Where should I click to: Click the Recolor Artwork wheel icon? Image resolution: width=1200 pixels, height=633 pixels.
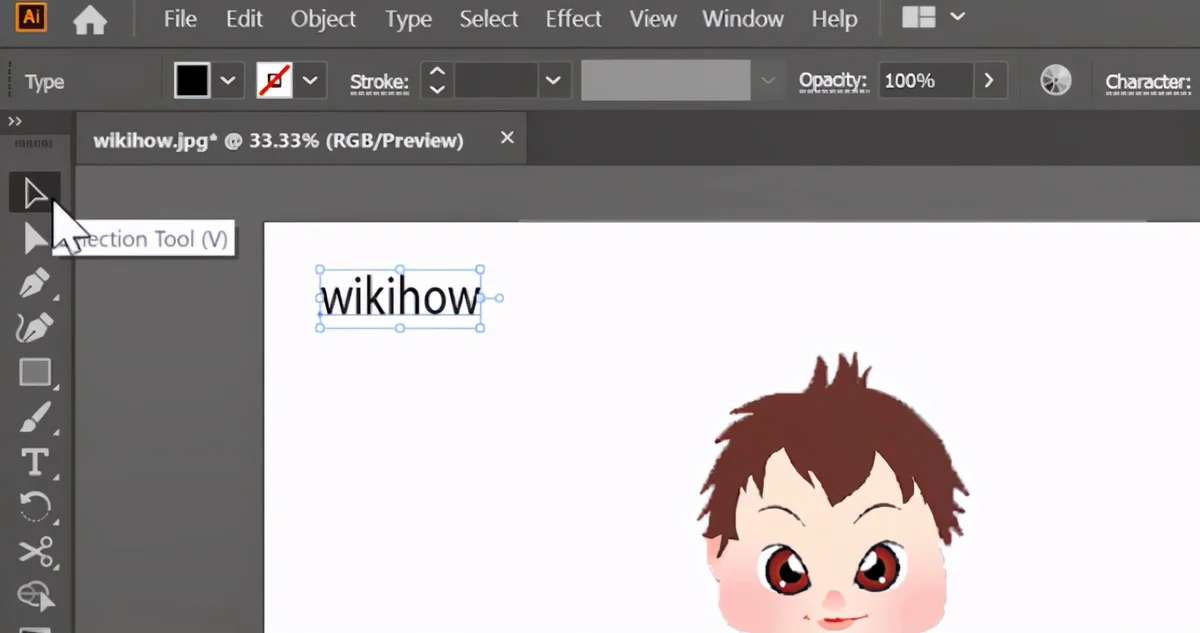click(1055, 81)
